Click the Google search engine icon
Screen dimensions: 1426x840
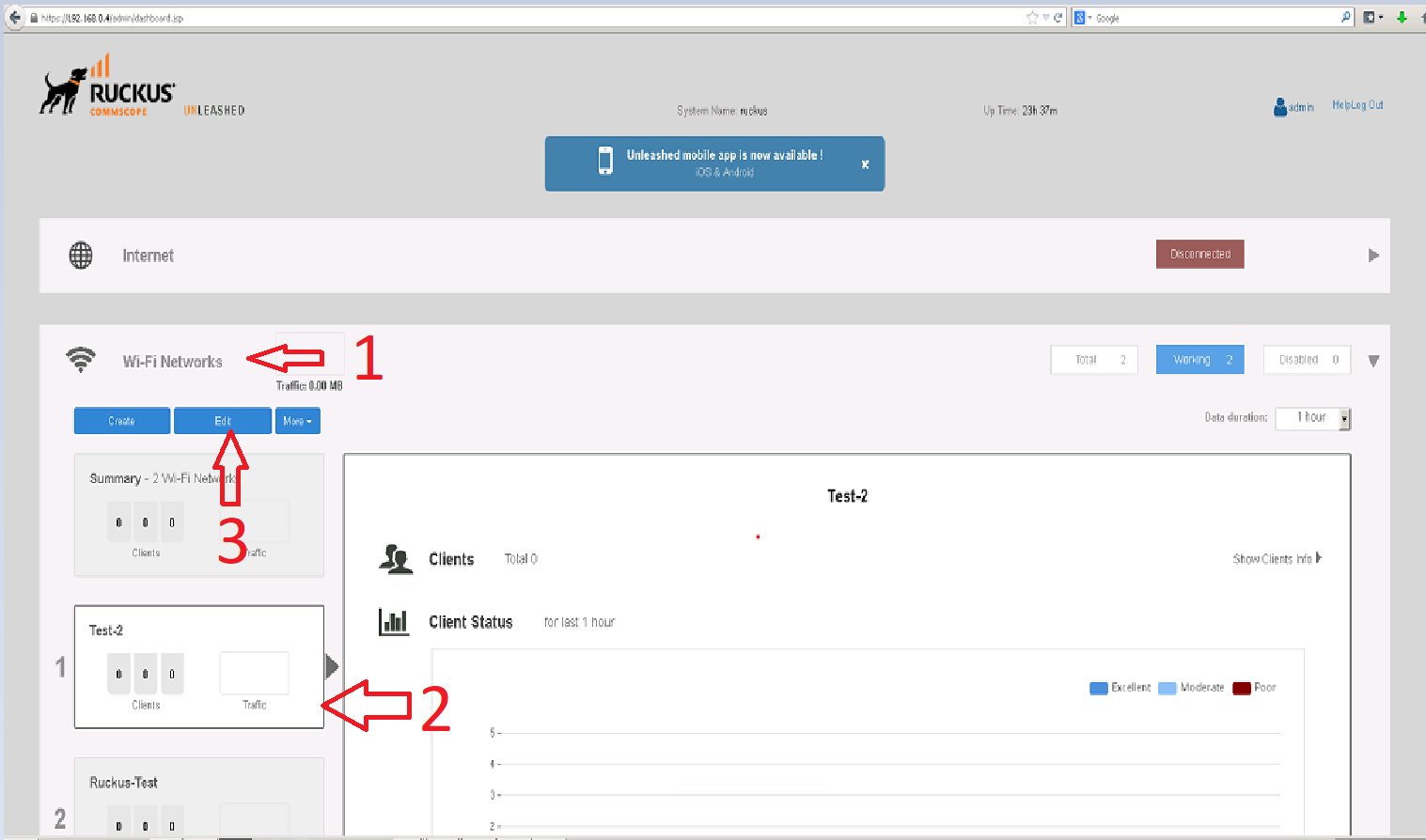(1080, 18)
